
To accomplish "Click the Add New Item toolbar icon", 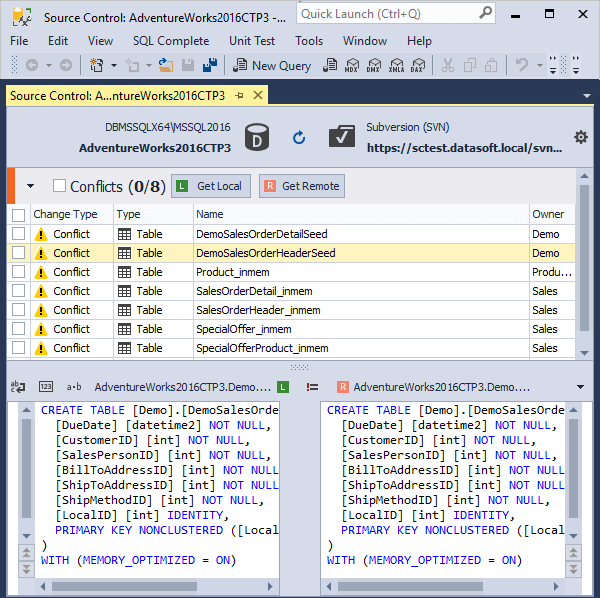I will 132,65.
